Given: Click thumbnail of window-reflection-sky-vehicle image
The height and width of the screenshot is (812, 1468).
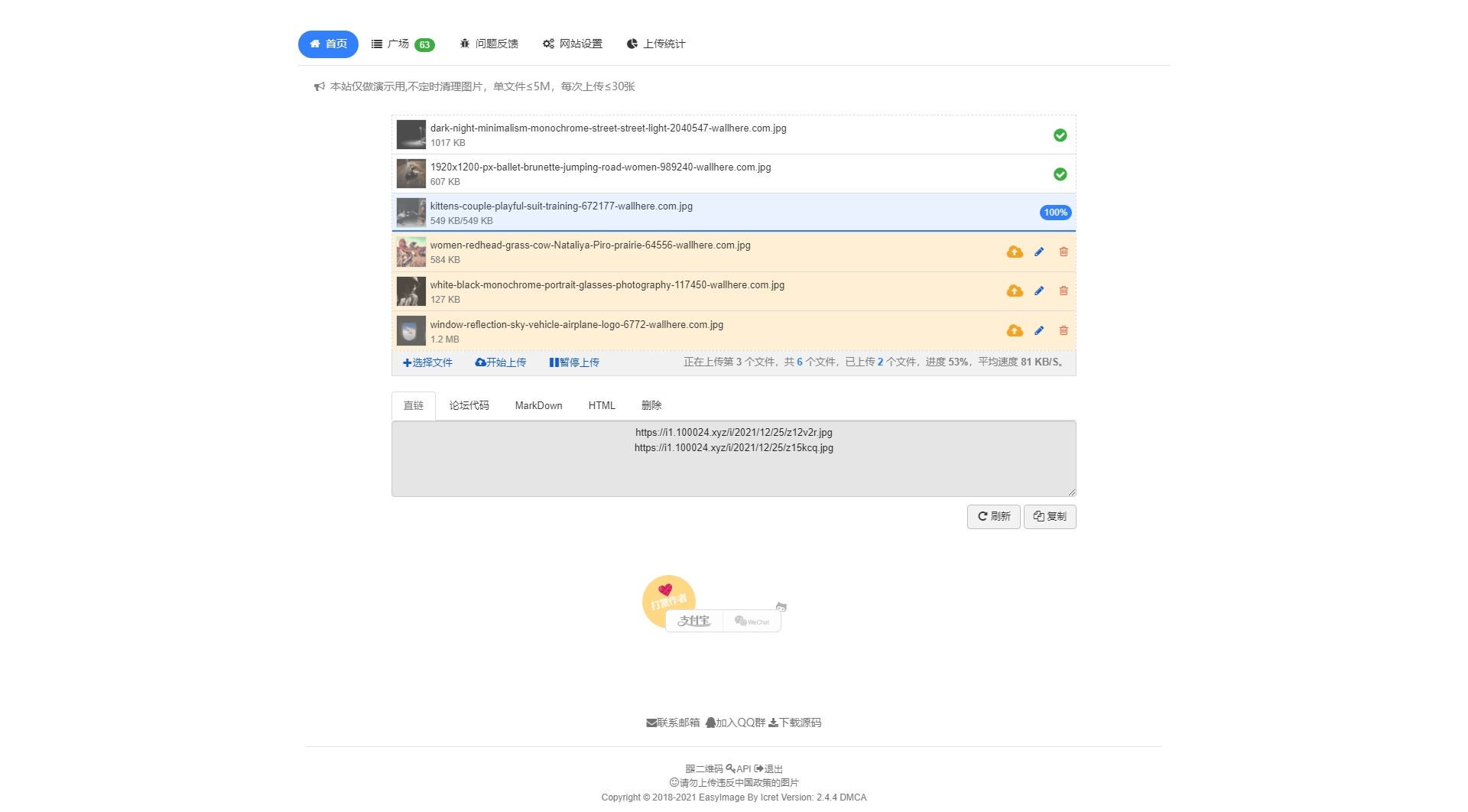Looking at the screenshot, I should pos(411,331).
